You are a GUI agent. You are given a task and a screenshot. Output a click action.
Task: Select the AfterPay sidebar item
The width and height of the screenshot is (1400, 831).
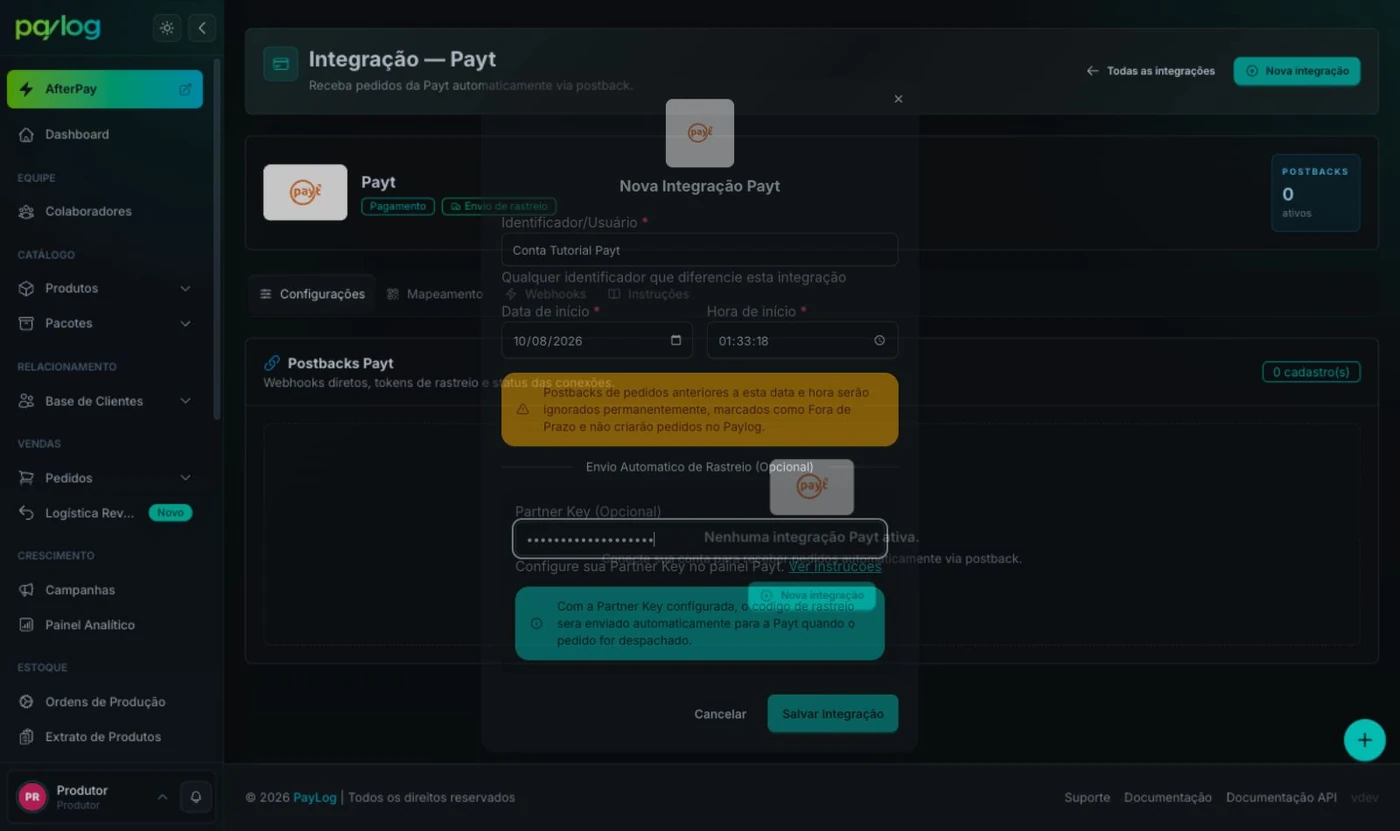coord(105,89)
